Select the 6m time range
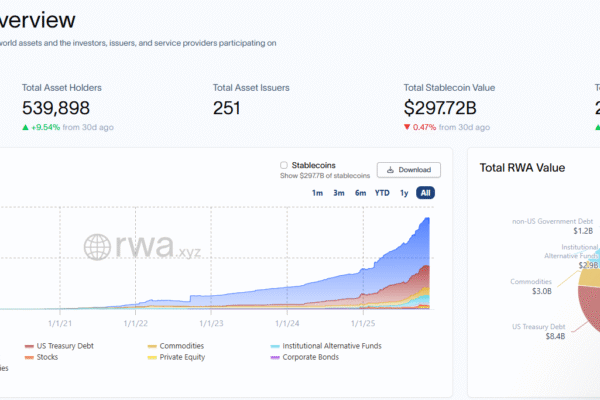 (x=360, y=193)
